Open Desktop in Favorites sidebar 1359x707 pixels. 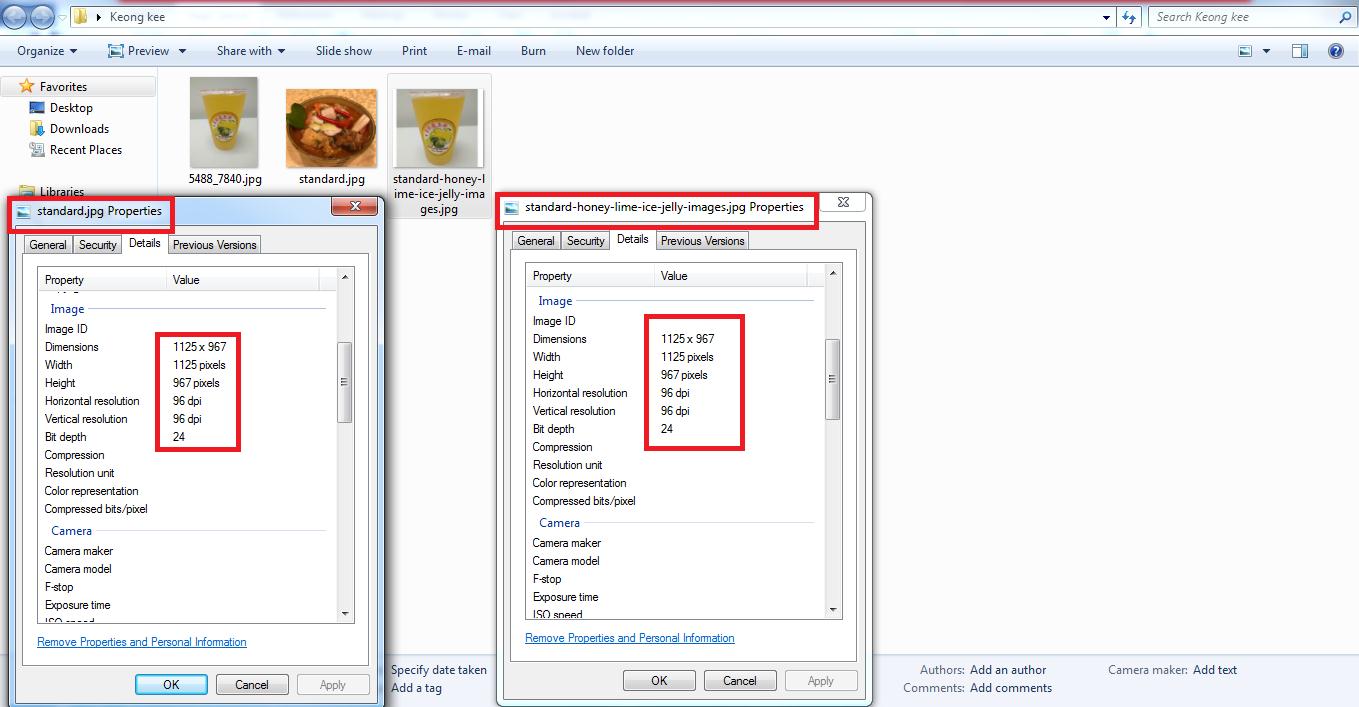(70, 108)
